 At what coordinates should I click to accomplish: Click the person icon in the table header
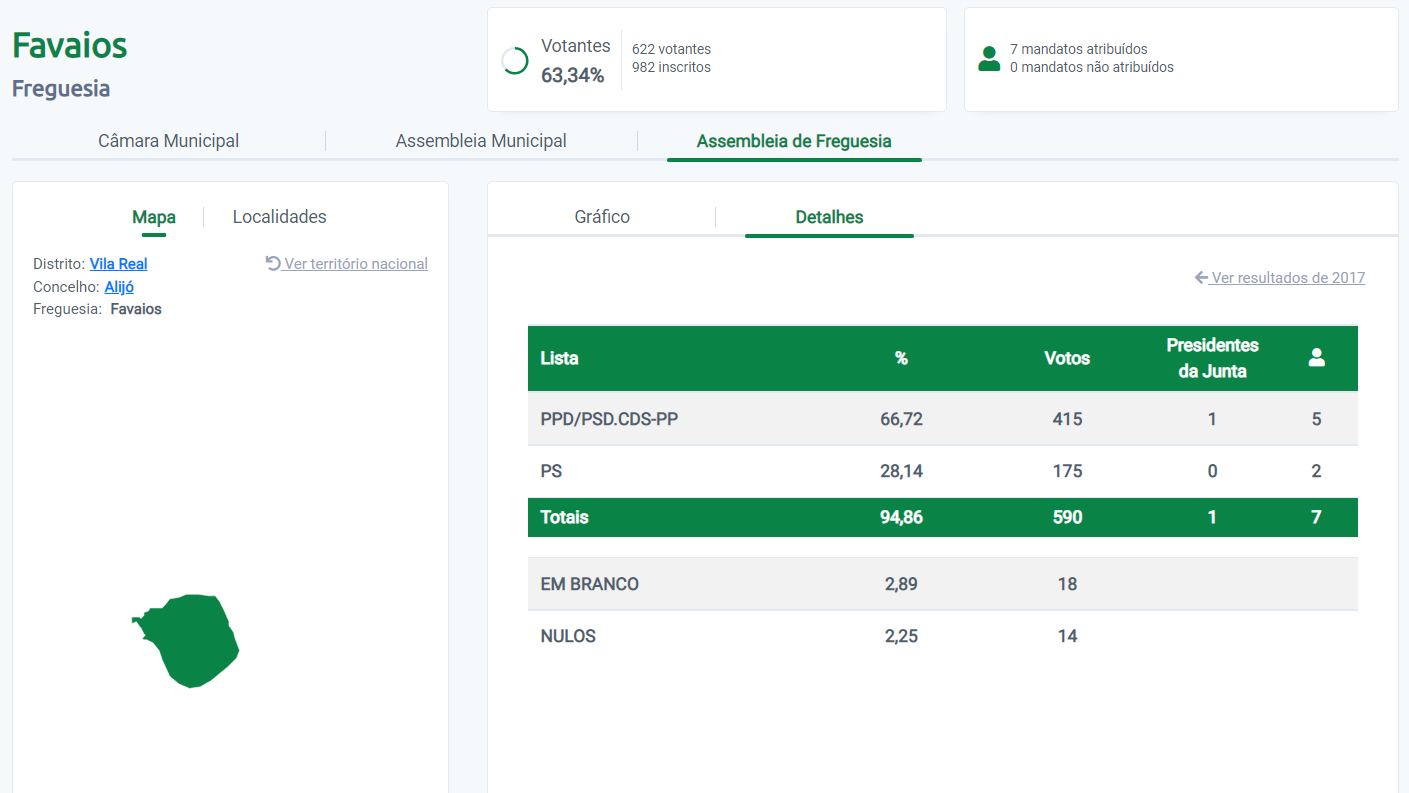1316,358
